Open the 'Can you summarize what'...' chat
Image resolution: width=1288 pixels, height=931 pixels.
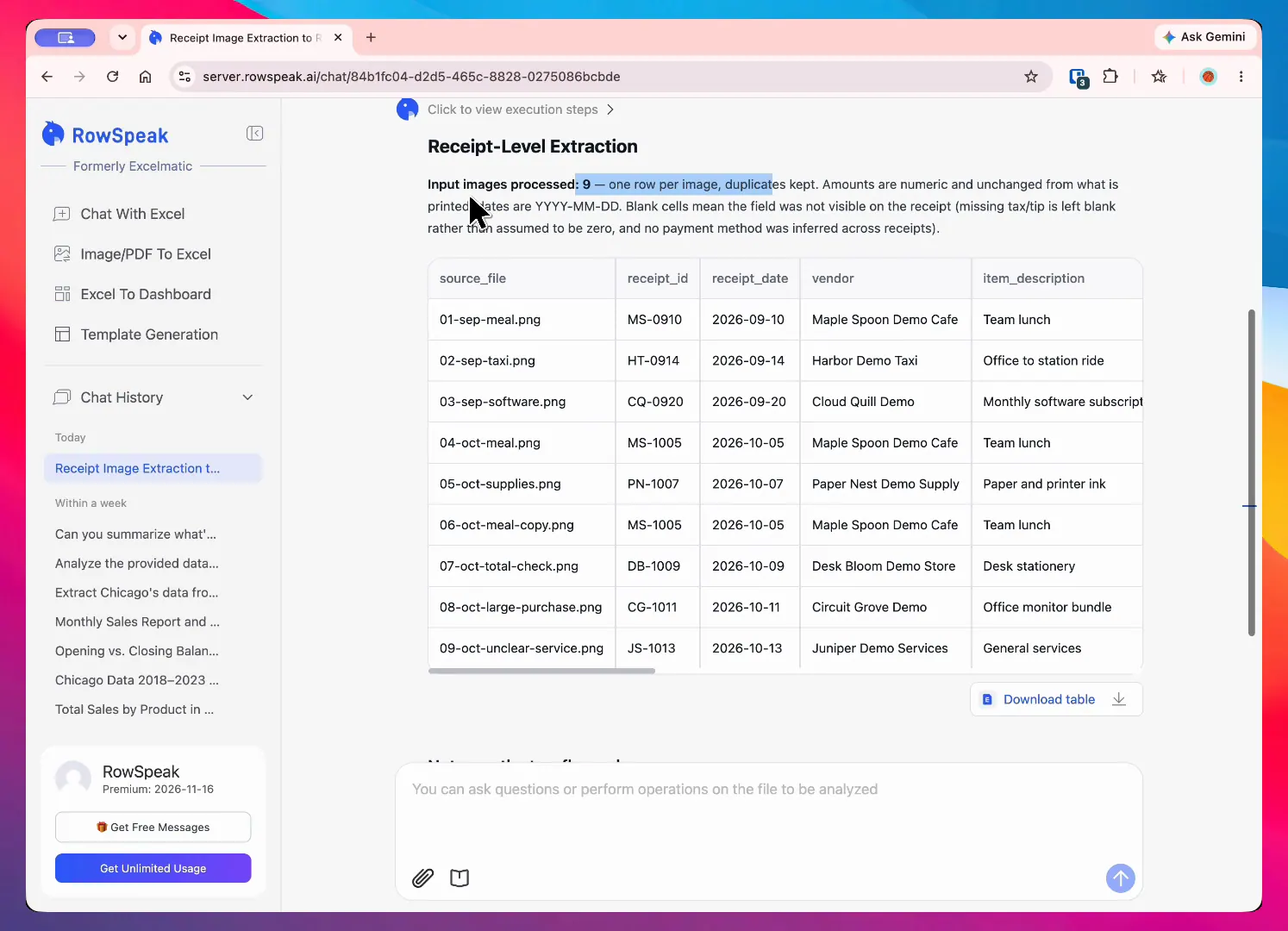pyautogui.click(x=135, y=534)
